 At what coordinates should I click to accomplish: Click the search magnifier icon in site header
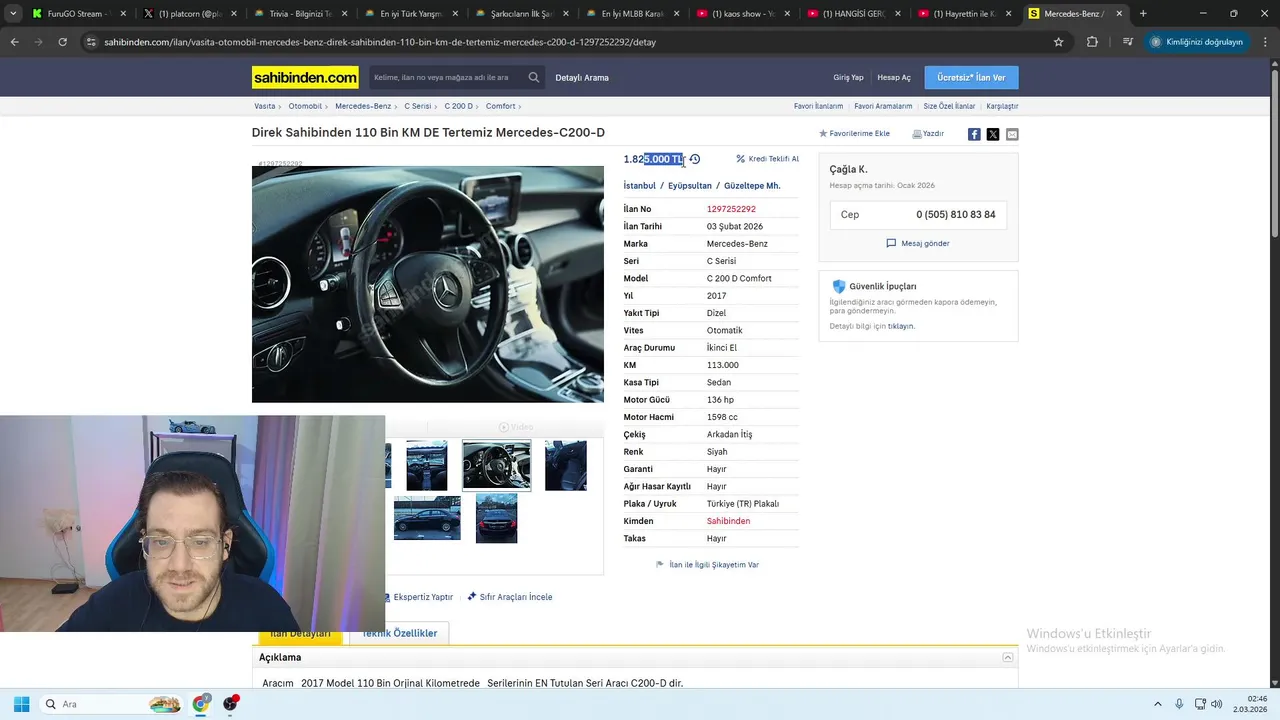(x=534, y=77)
